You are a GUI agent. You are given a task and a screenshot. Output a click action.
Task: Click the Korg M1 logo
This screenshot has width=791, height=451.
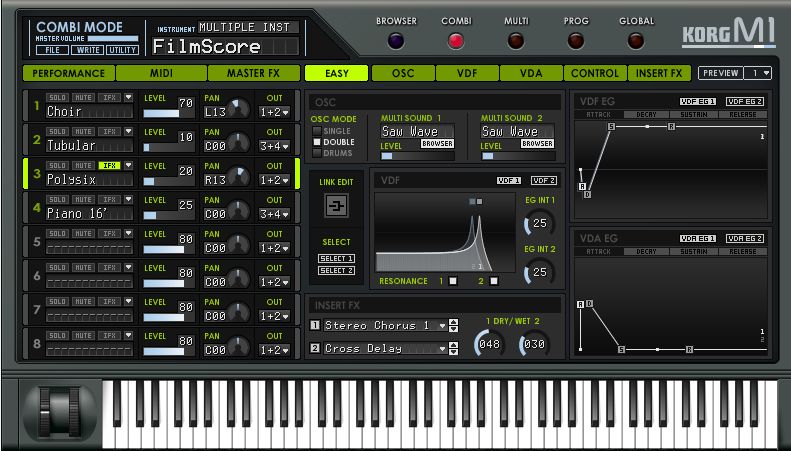click(728, 33)
